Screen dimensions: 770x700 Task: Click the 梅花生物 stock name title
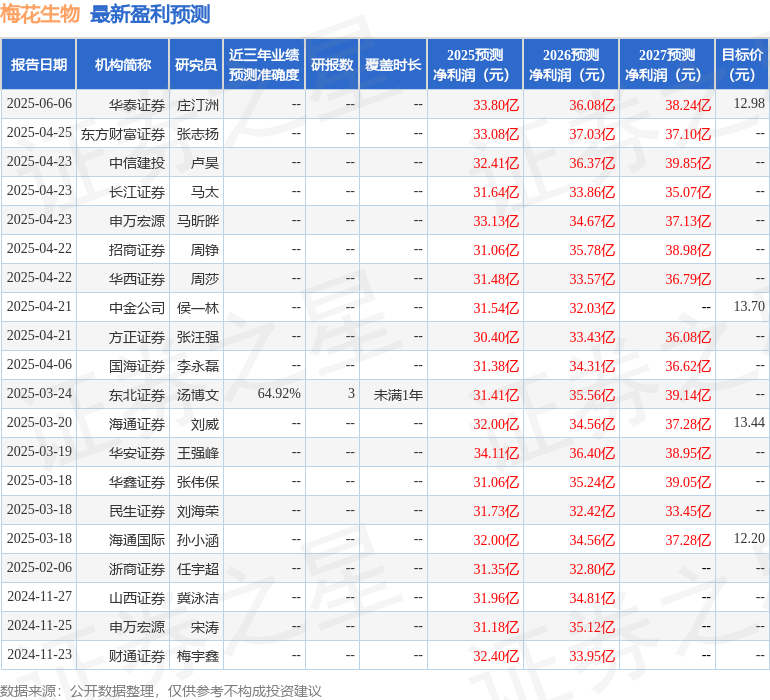click(41, 14)
